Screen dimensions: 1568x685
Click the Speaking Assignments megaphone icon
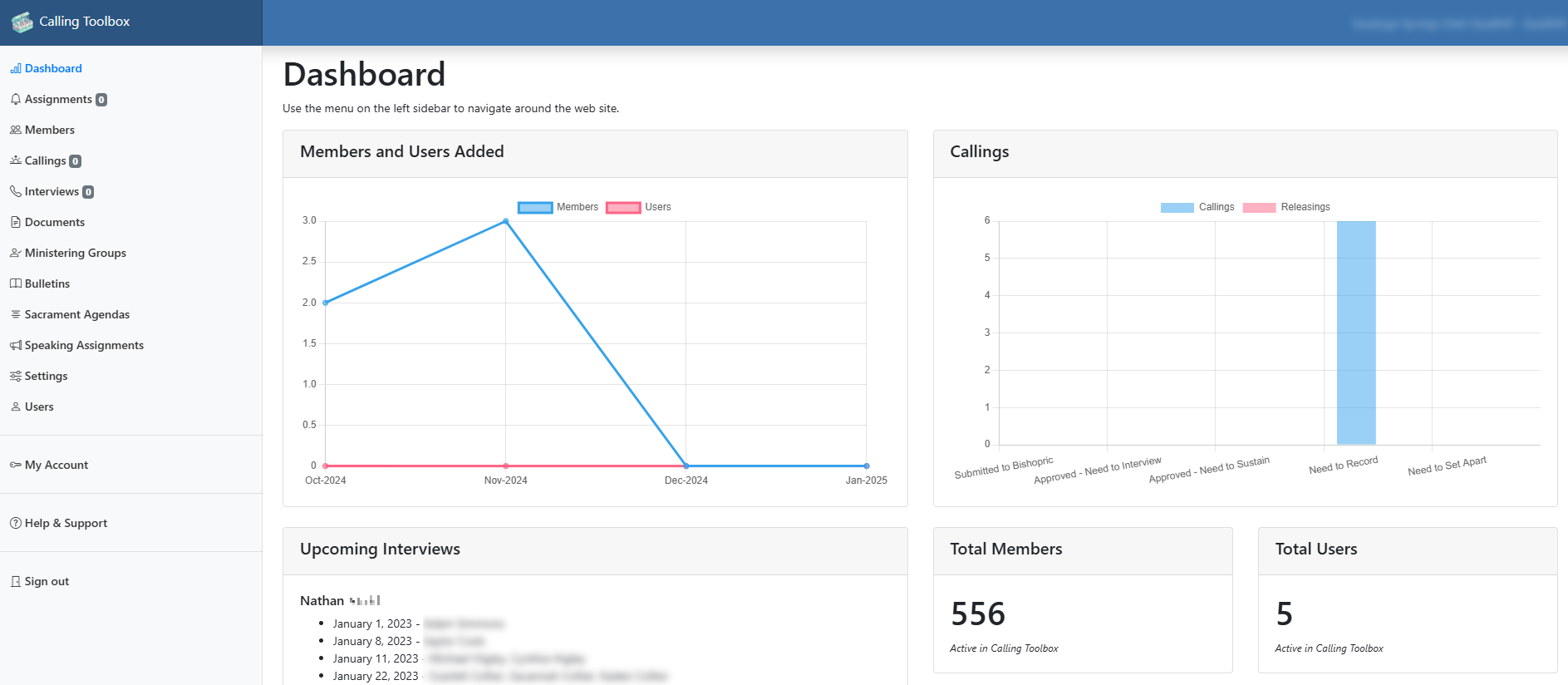16,345
